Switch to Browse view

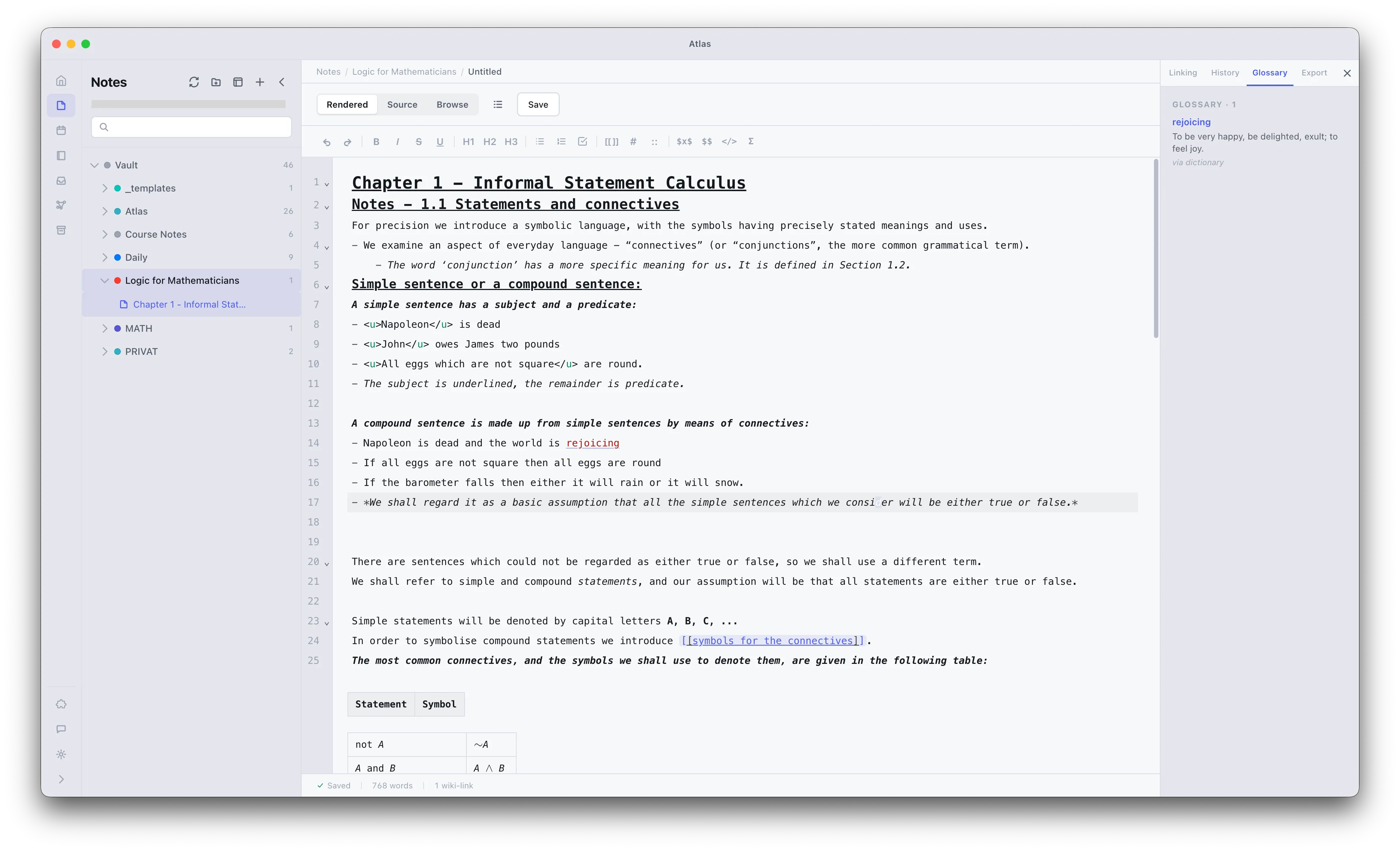tap(452, 105)
